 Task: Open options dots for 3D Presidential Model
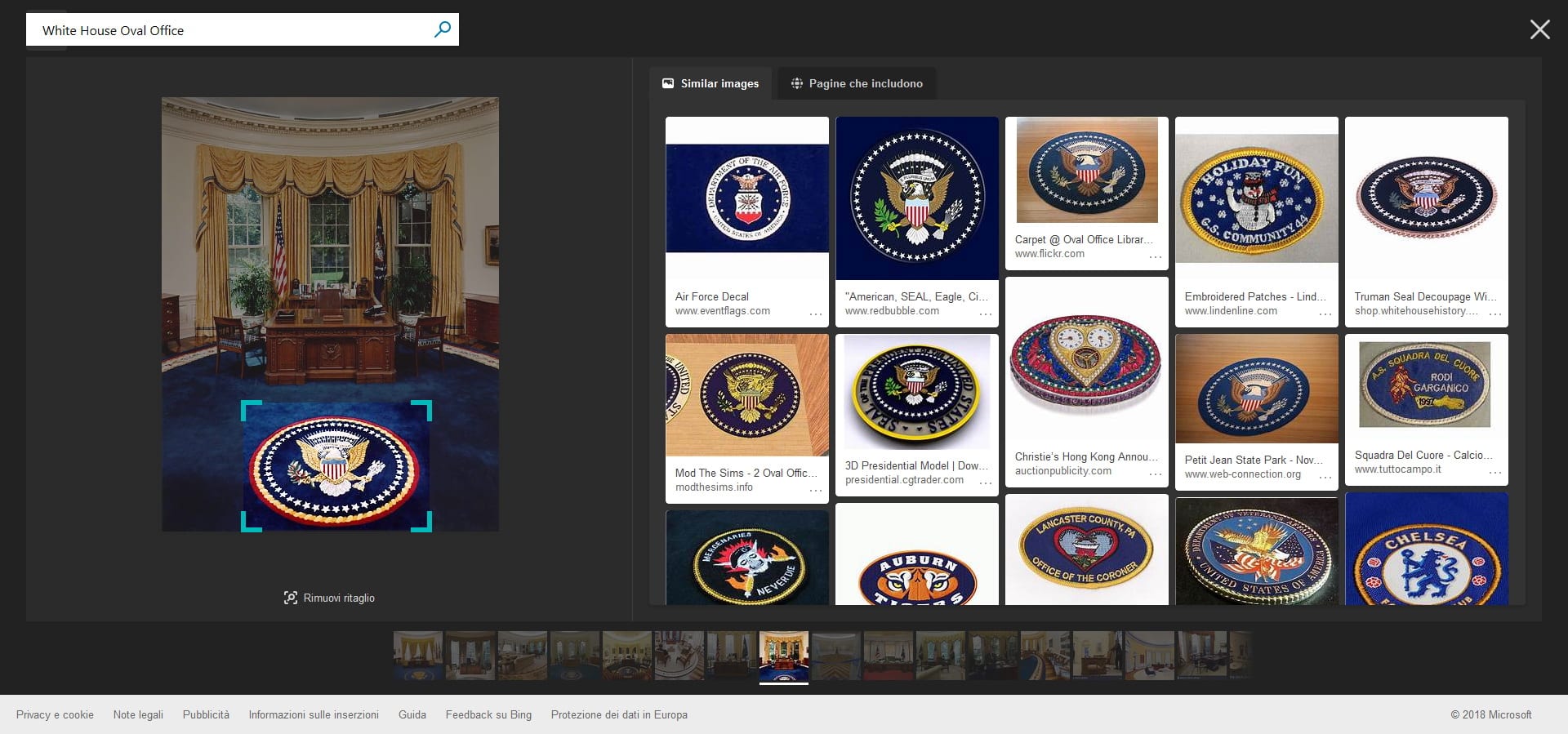click(985, 483)
